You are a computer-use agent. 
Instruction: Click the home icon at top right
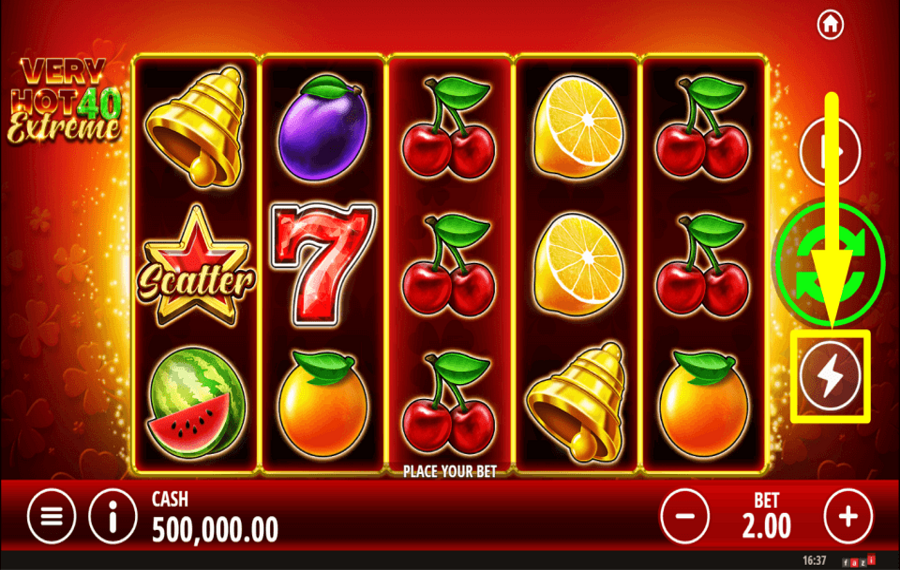coord(830,25)
